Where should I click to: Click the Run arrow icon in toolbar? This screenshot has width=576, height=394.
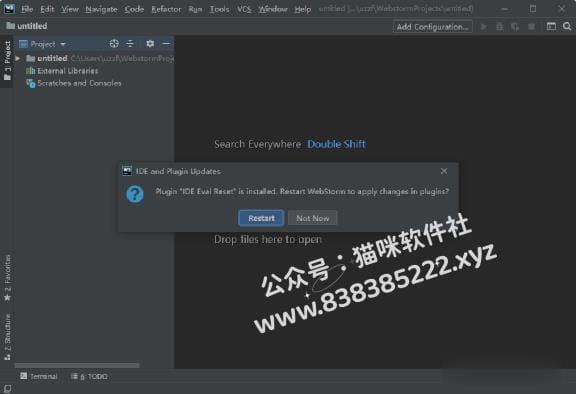(x=484, y=26)
